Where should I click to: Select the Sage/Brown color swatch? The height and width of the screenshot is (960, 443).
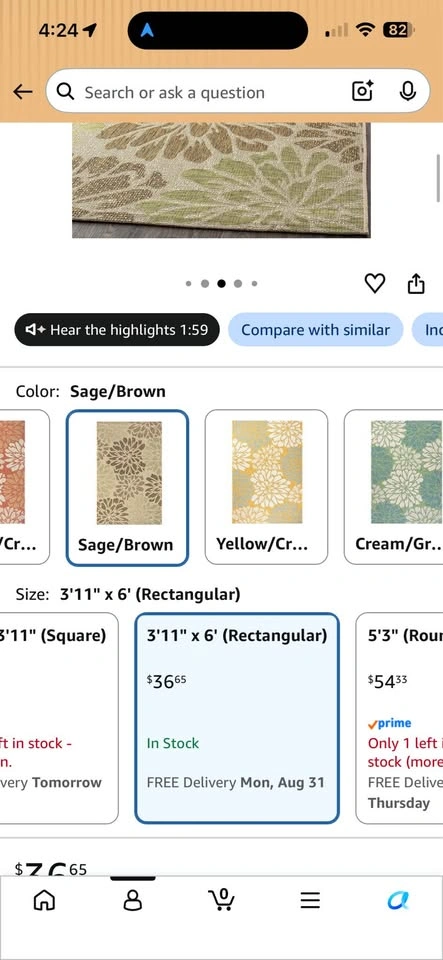click(x=127, y=488)
